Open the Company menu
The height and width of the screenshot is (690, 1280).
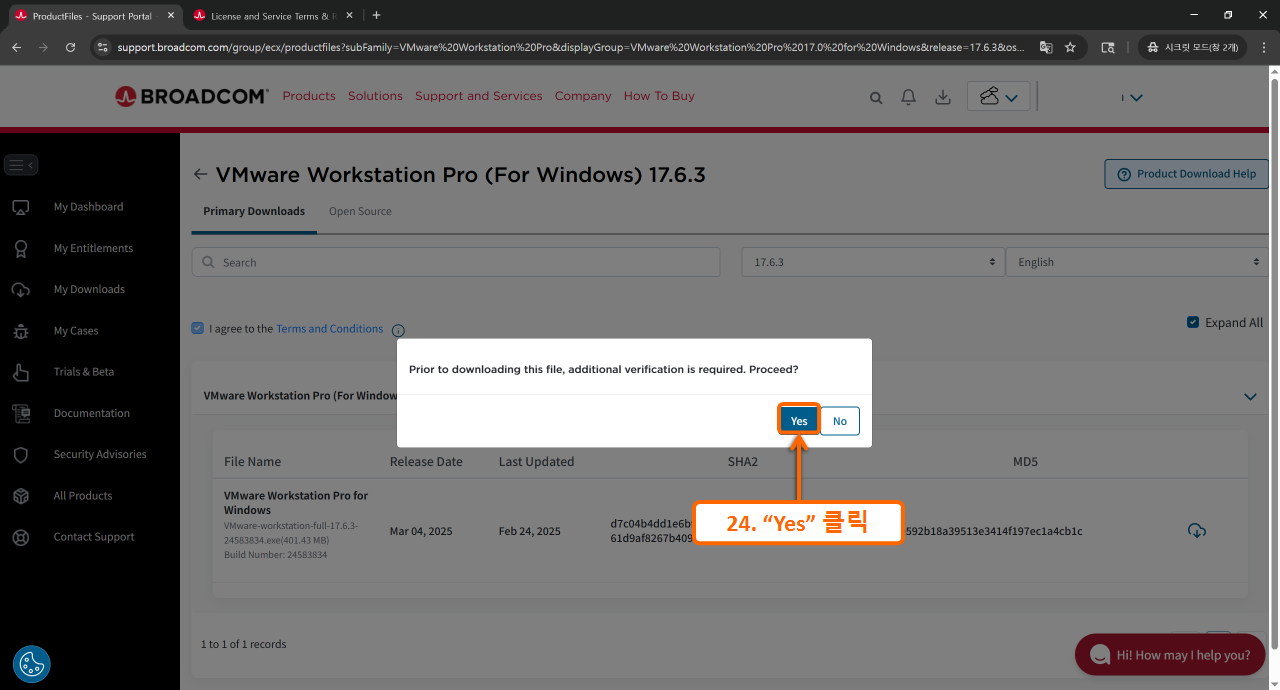pos(583,96)
